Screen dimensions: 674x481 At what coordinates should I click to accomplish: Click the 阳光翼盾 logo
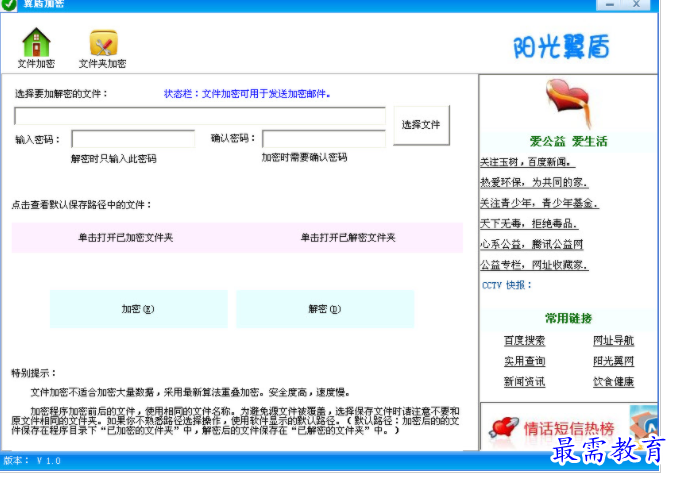[561, 46]
